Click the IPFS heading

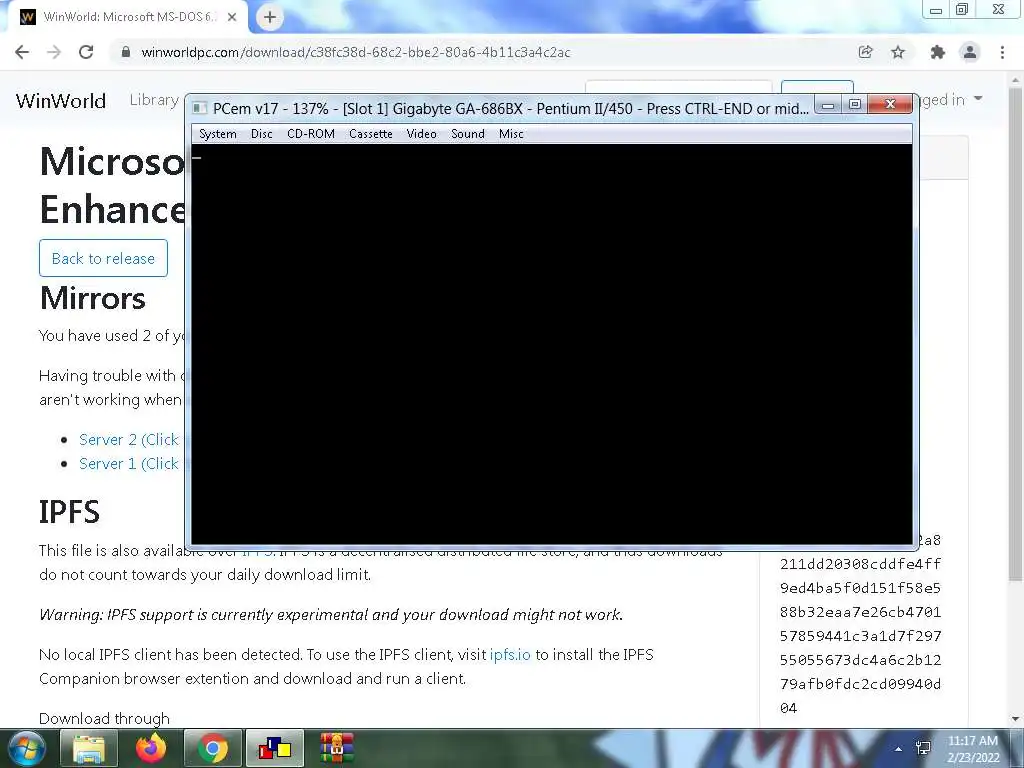pos(69,511)
